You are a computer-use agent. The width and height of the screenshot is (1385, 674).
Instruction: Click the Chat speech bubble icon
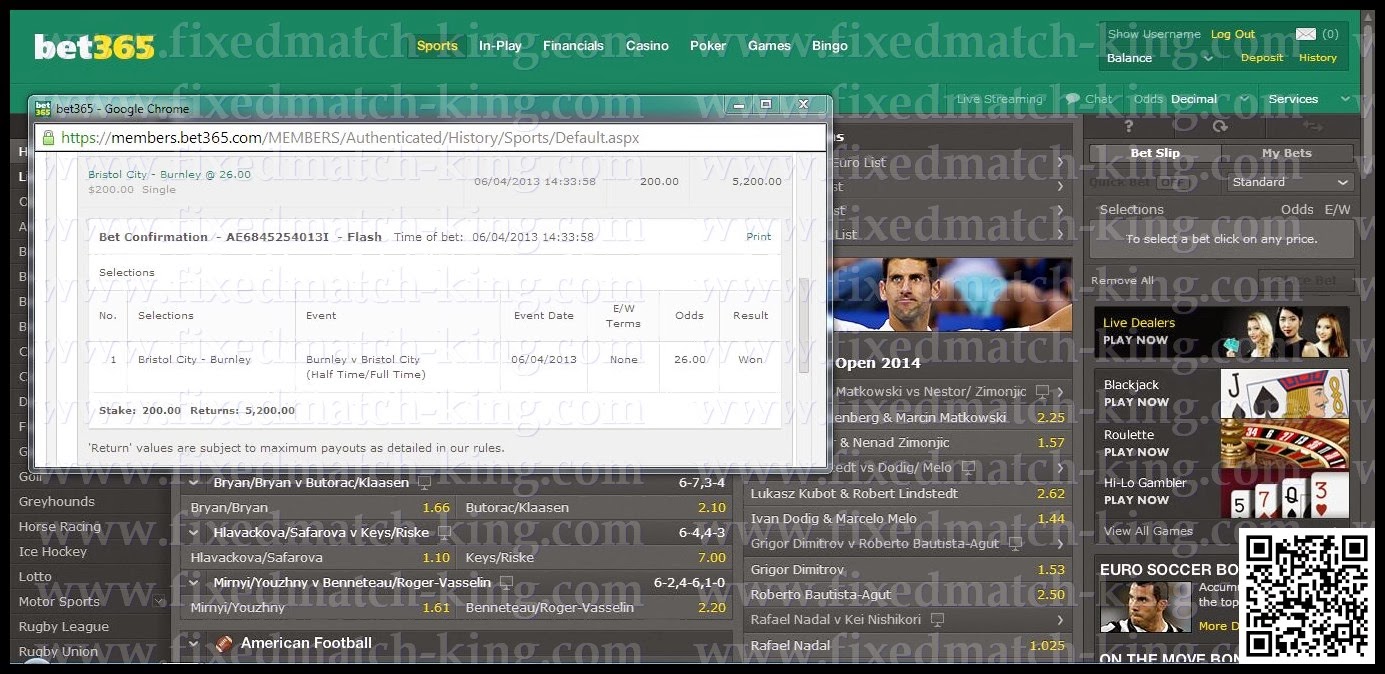(x=1072, y=99)
